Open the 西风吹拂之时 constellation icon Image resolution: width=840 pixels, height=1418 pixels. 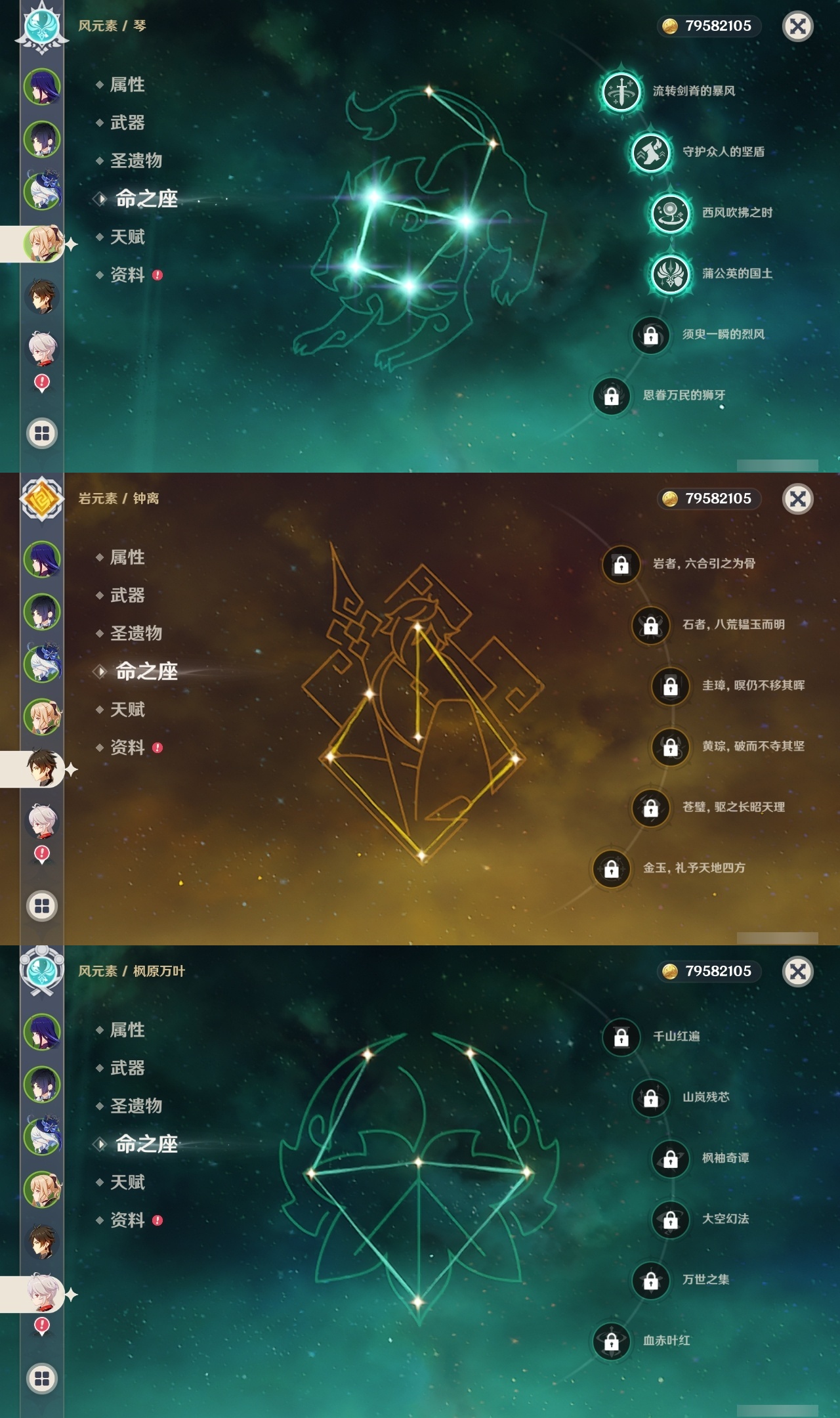click(670, 213)
